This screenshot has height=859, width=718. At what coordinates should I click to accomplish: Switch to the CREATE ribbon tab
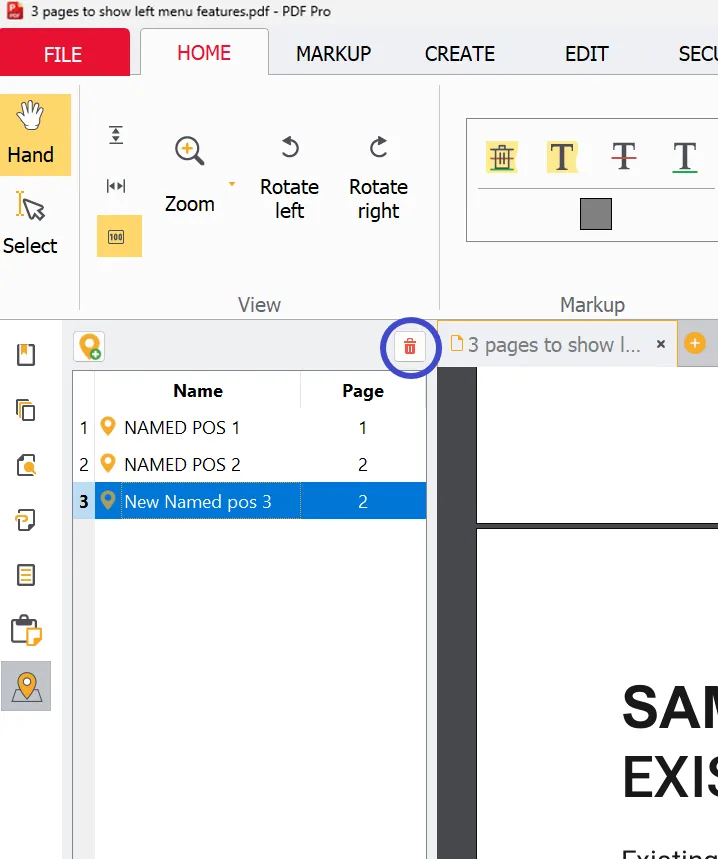tap(460, 54)
